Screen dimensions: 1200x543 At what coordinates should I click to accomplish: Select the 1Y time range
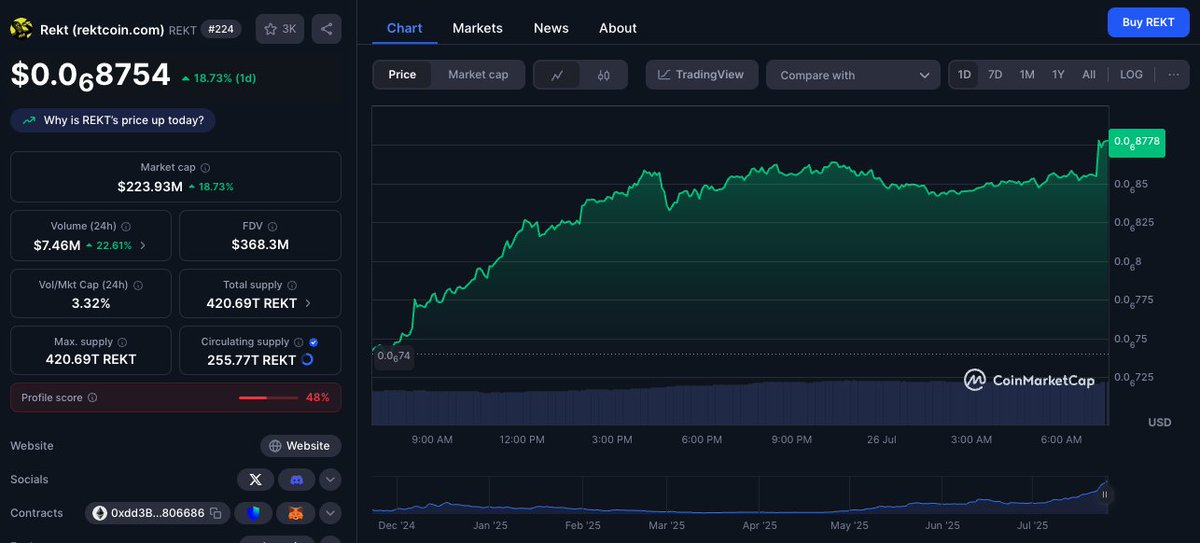(x=1058, y=75)
